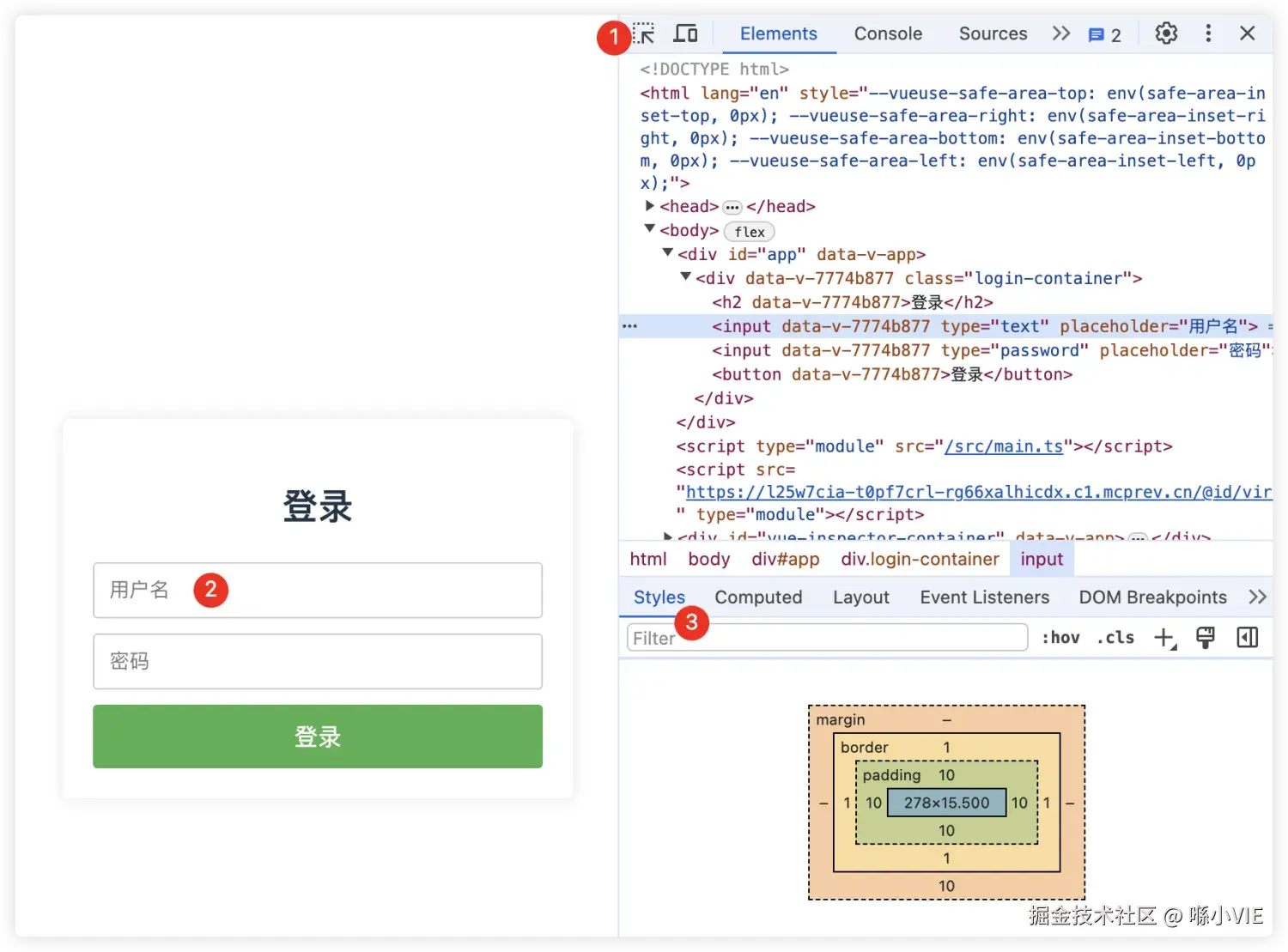Select the div id="app" element line
1288x952 pixels.
point(802,254)
